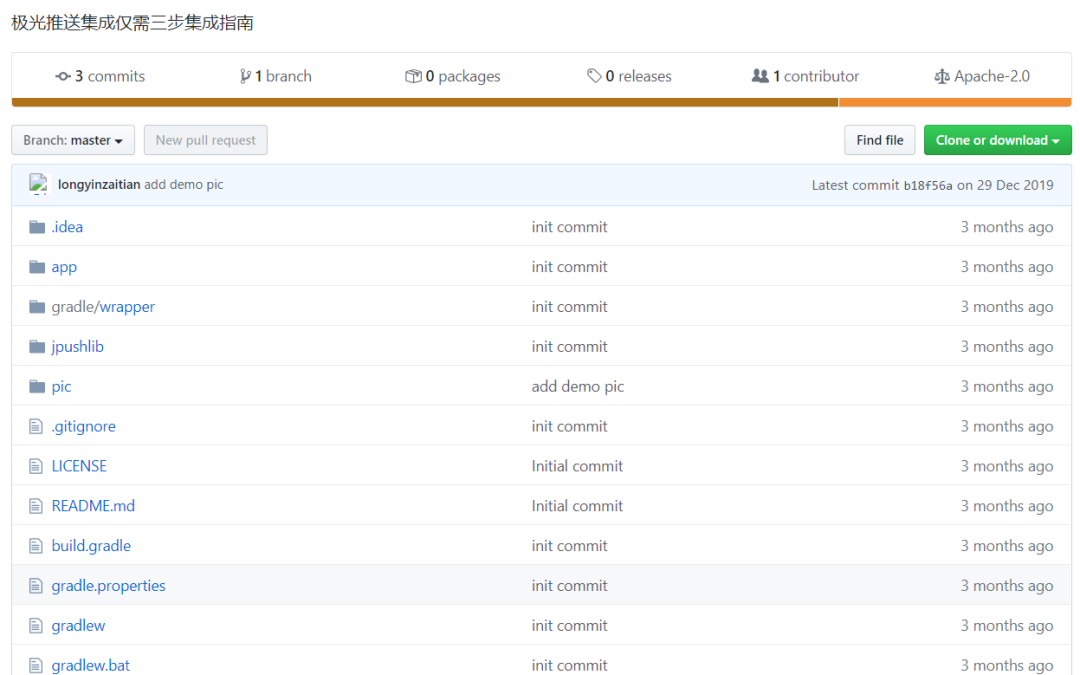Click the tag icon beside 0 releases
The height and width of the screenshot is (675, 1080).
594,76
